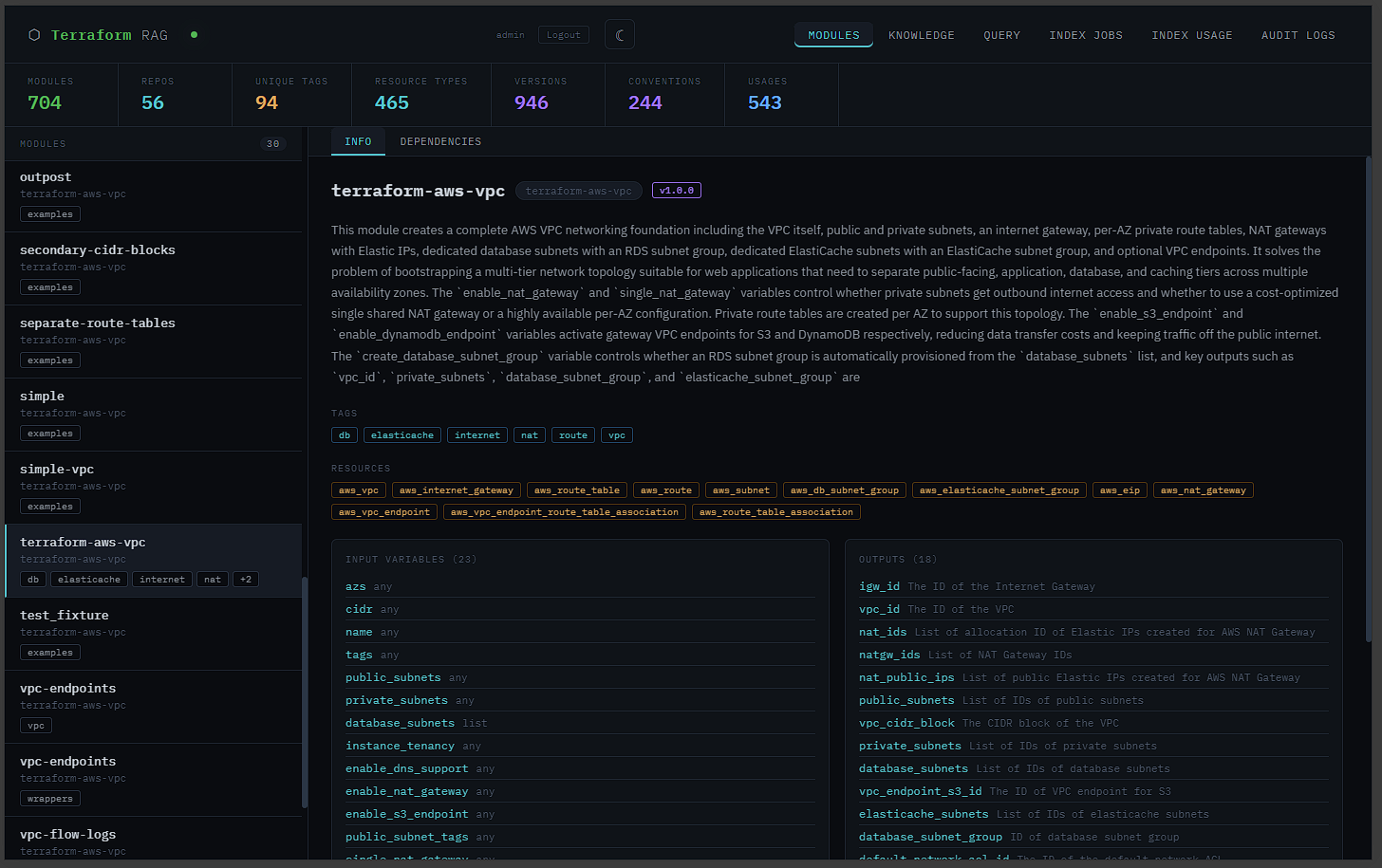Click the detail panel scrollbar

point(1368,398)
